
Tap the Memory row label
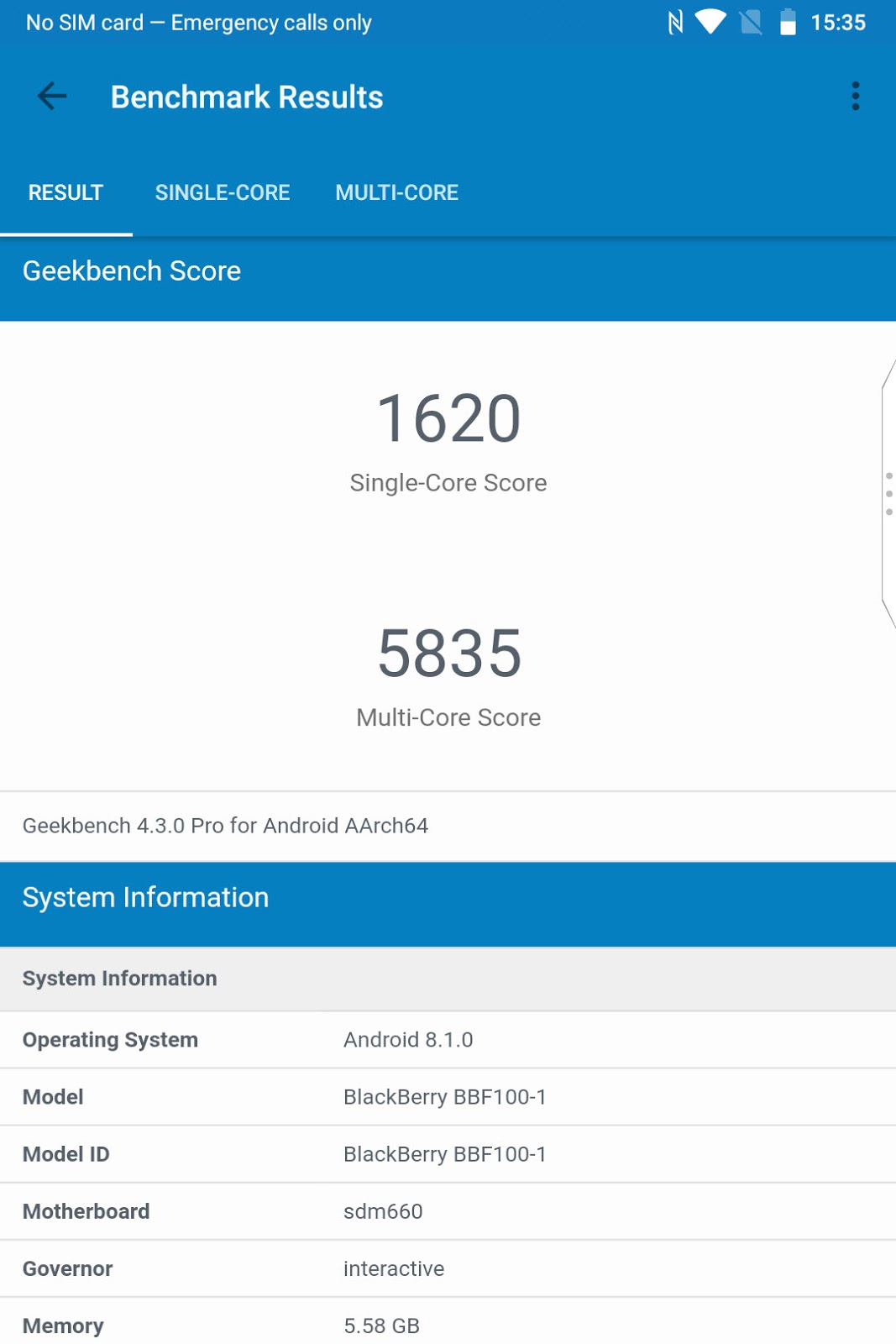63,1326
